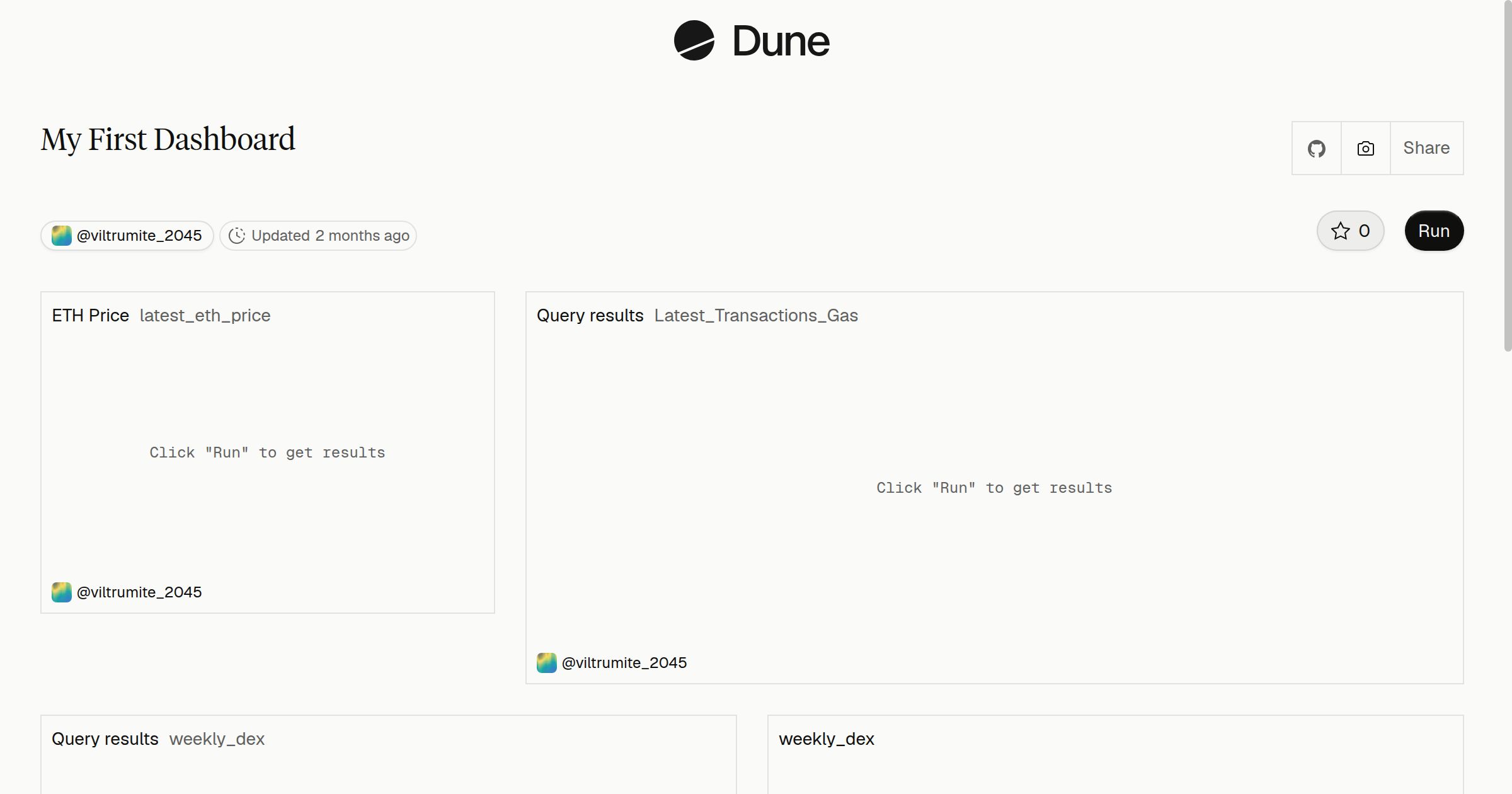Viewport: 1512px width, 794px height.
Task: Click the My First Dashboard title
Action: coord(168,139)
